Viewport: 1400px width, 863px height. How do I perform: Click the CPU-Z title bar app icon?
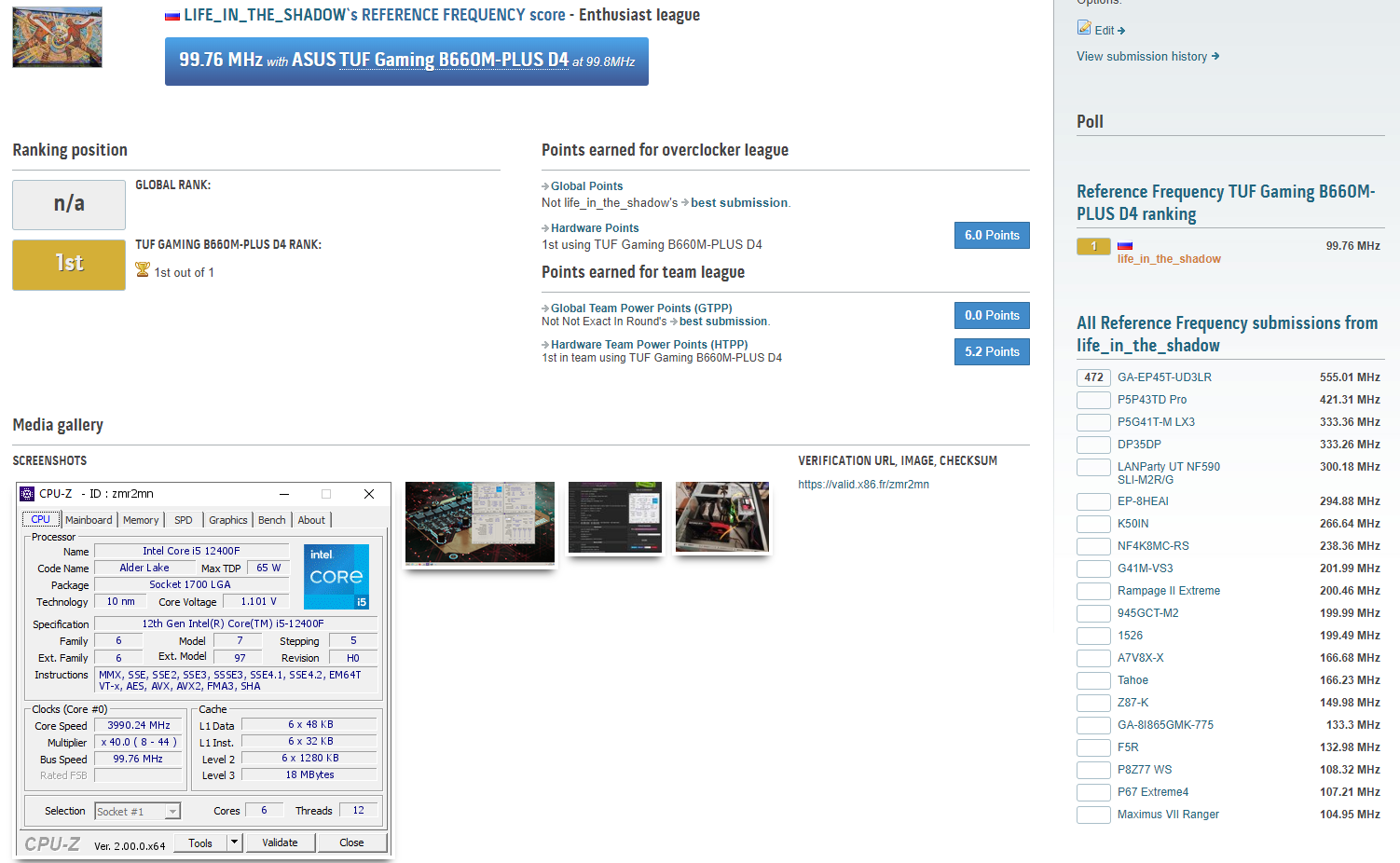coord(27,494)
